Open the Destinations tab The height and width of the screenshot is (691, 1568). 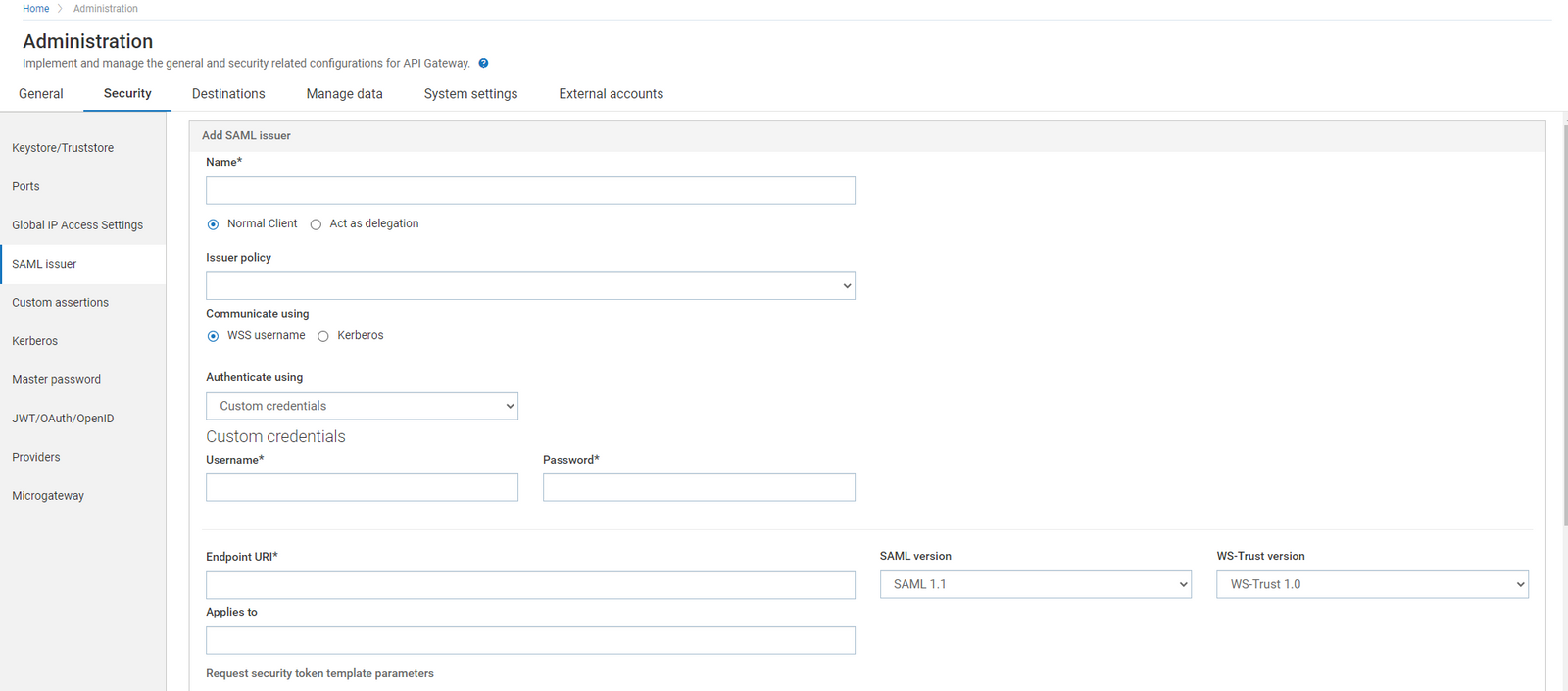228,94
